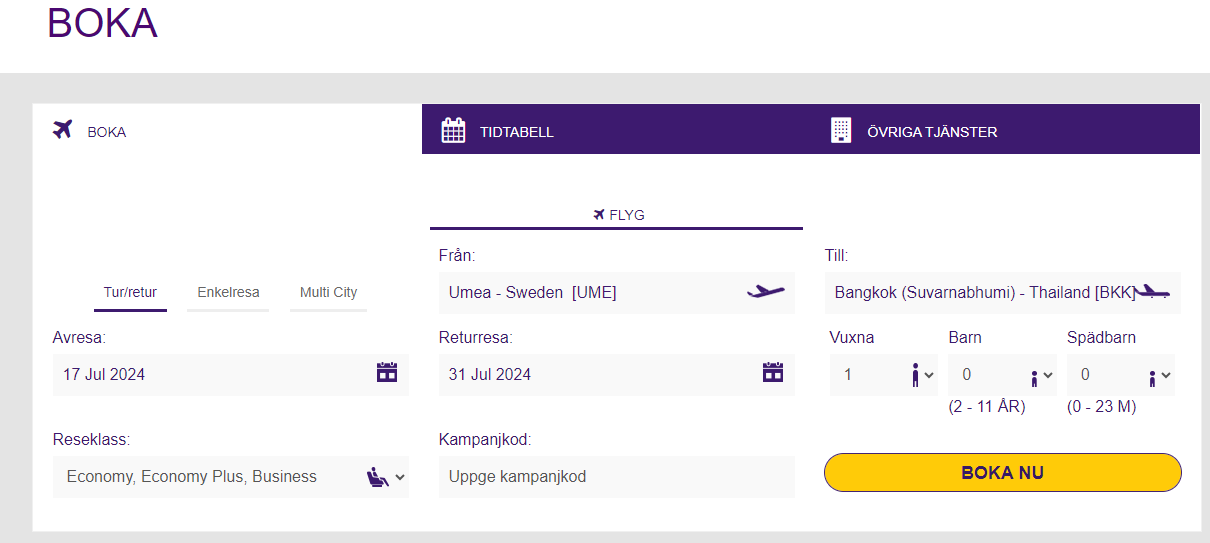The width and height of the screenshot is (1210, 543).
Task: Click the building icon on ÖVRIGA TJÄNSTER
Action: tap(841, 131)
